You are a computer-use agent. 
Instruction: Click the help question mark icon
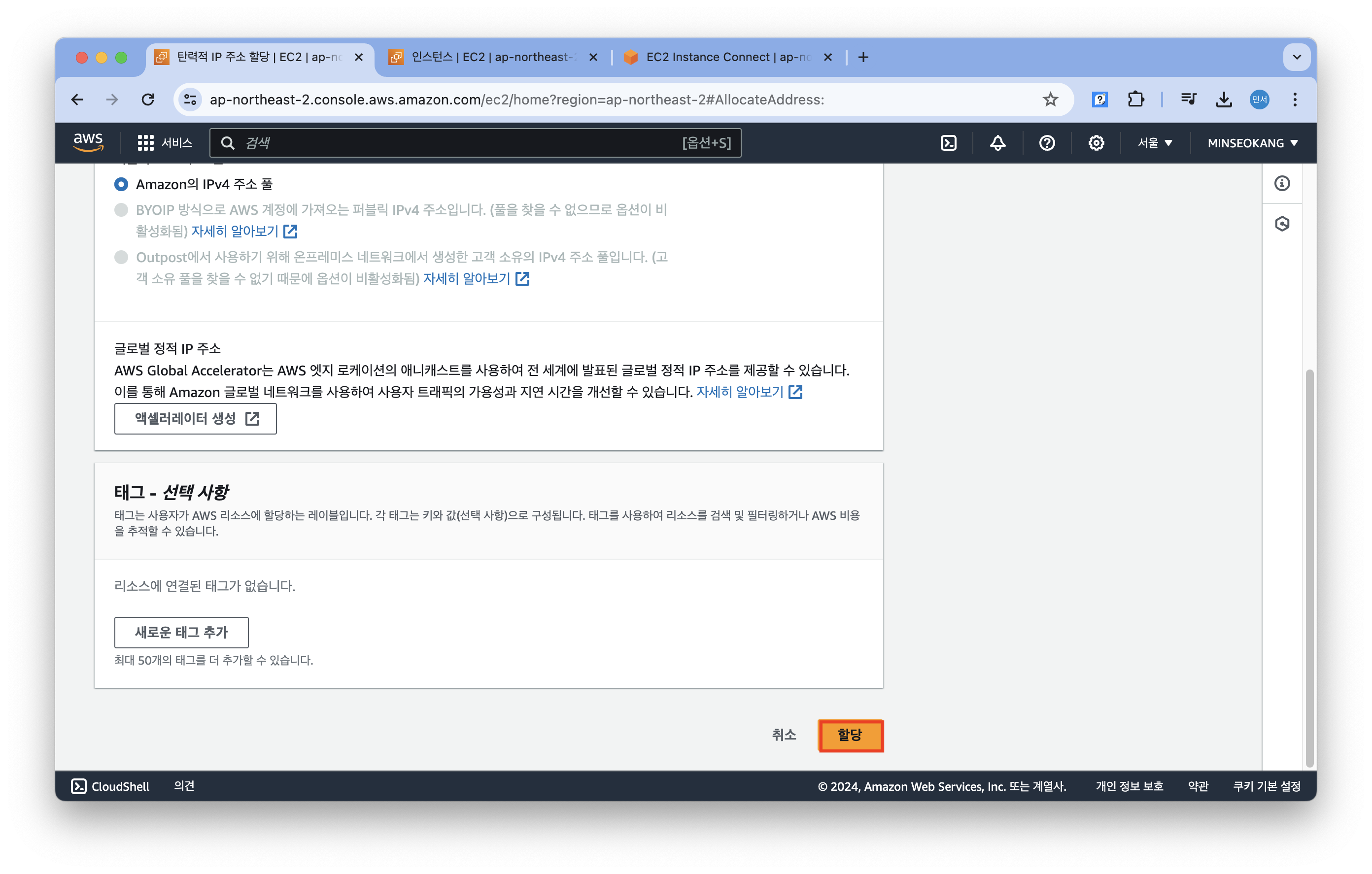(1047, 143)
